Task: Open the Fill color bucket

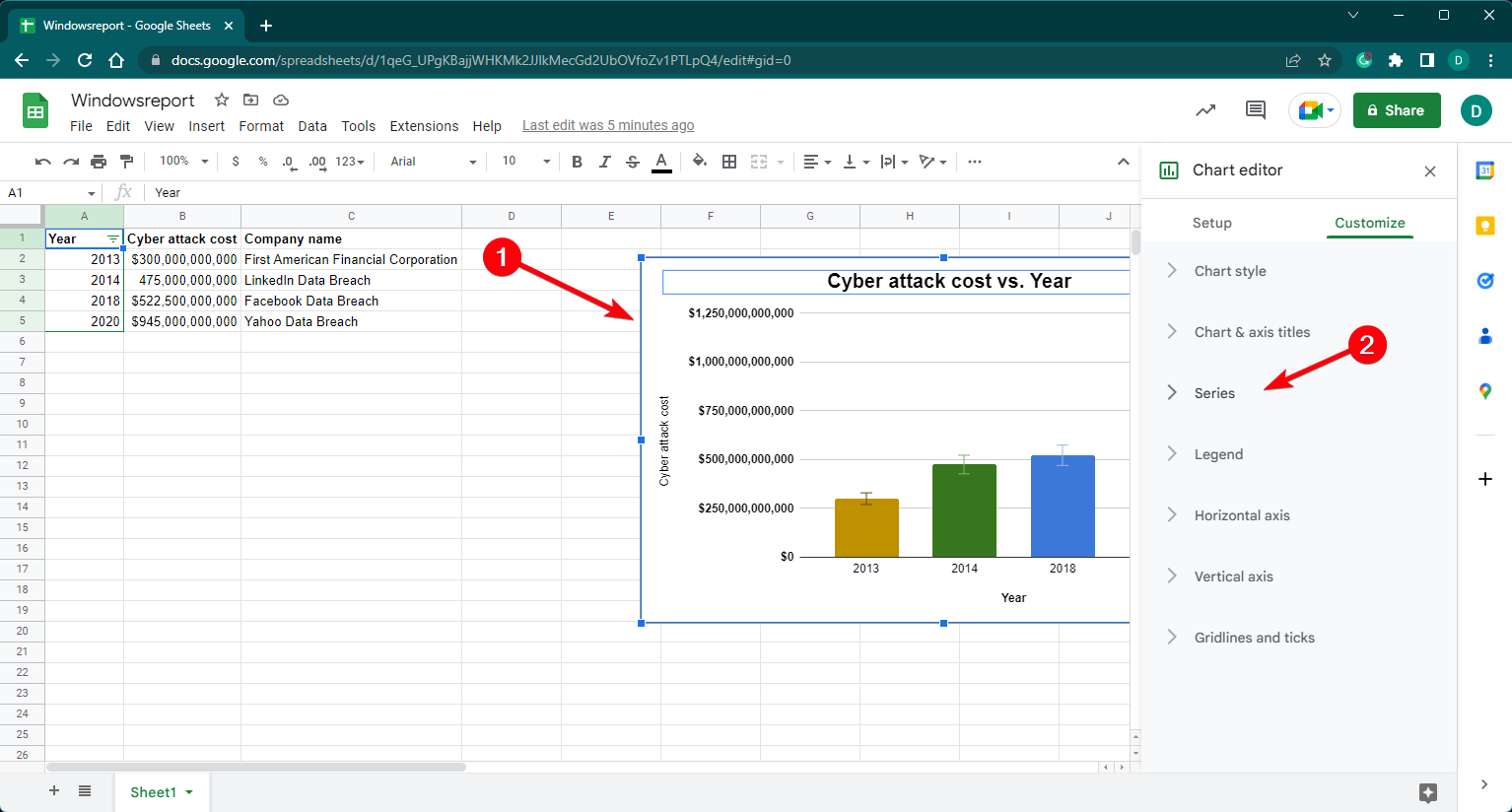Action: (x=699, y=162)
